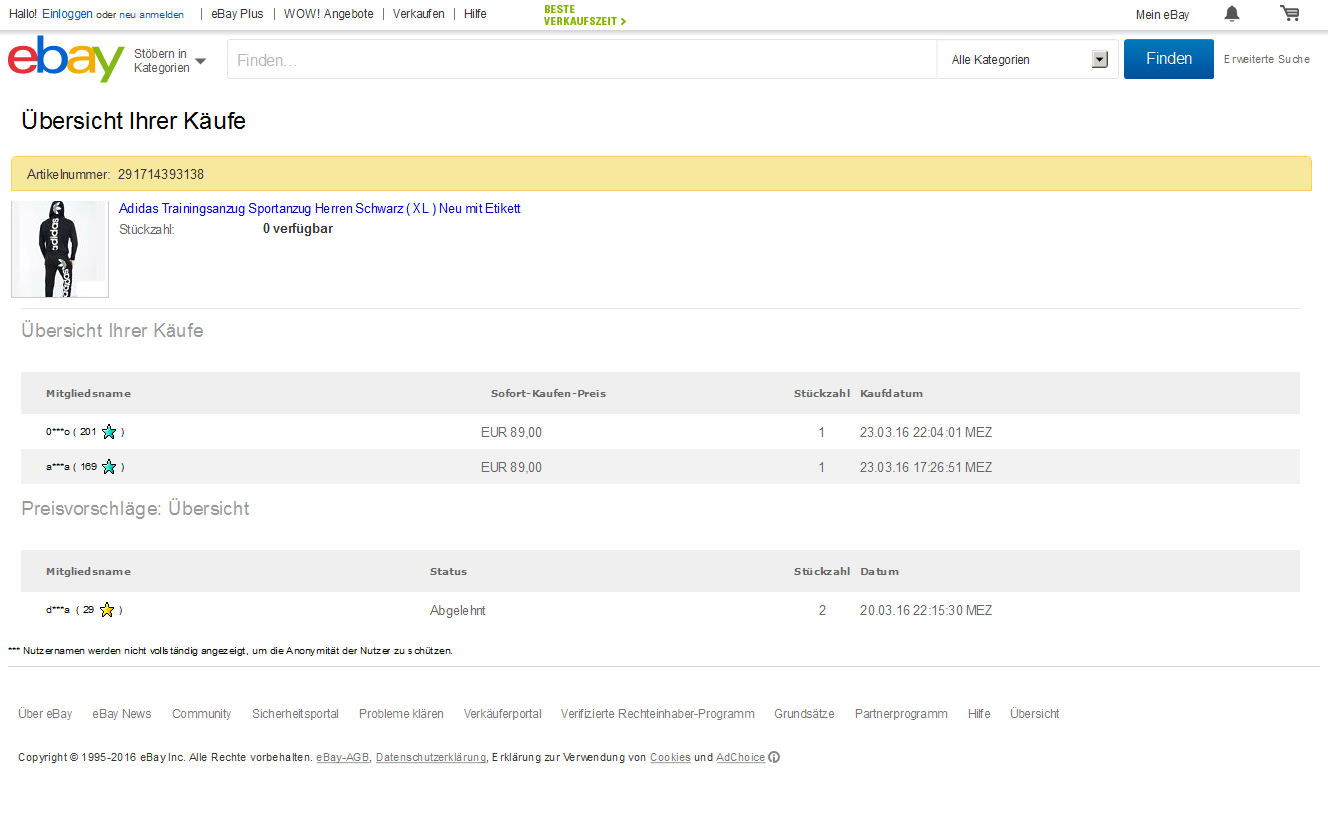The image size is (1328, 814).
Task: Click the yellow star next to d***a (29)
Action: click(x=107, y=610)
